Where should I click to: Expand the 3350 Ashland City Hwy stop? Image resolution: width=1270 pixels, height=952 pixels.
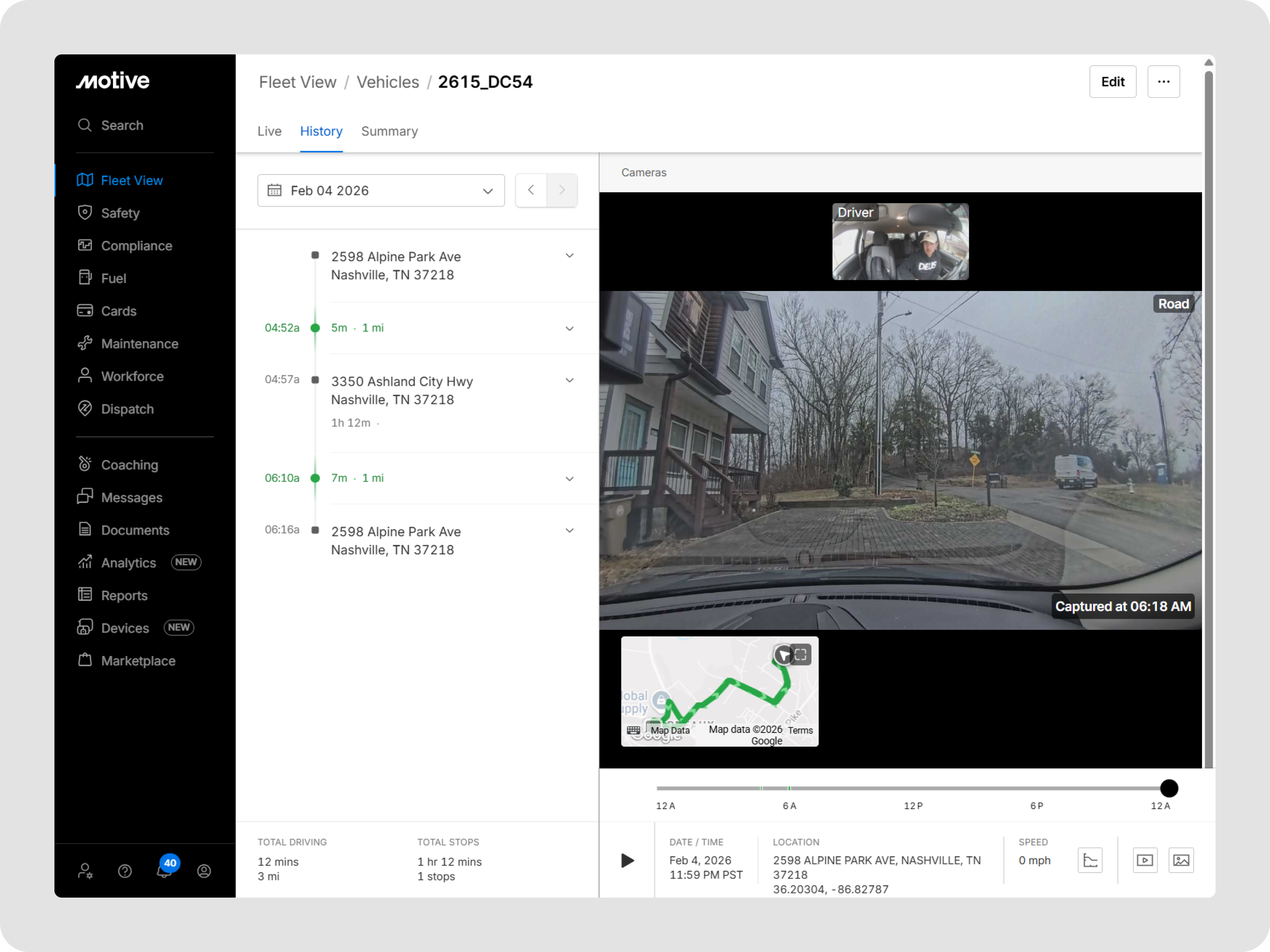(x=569, y=380)
